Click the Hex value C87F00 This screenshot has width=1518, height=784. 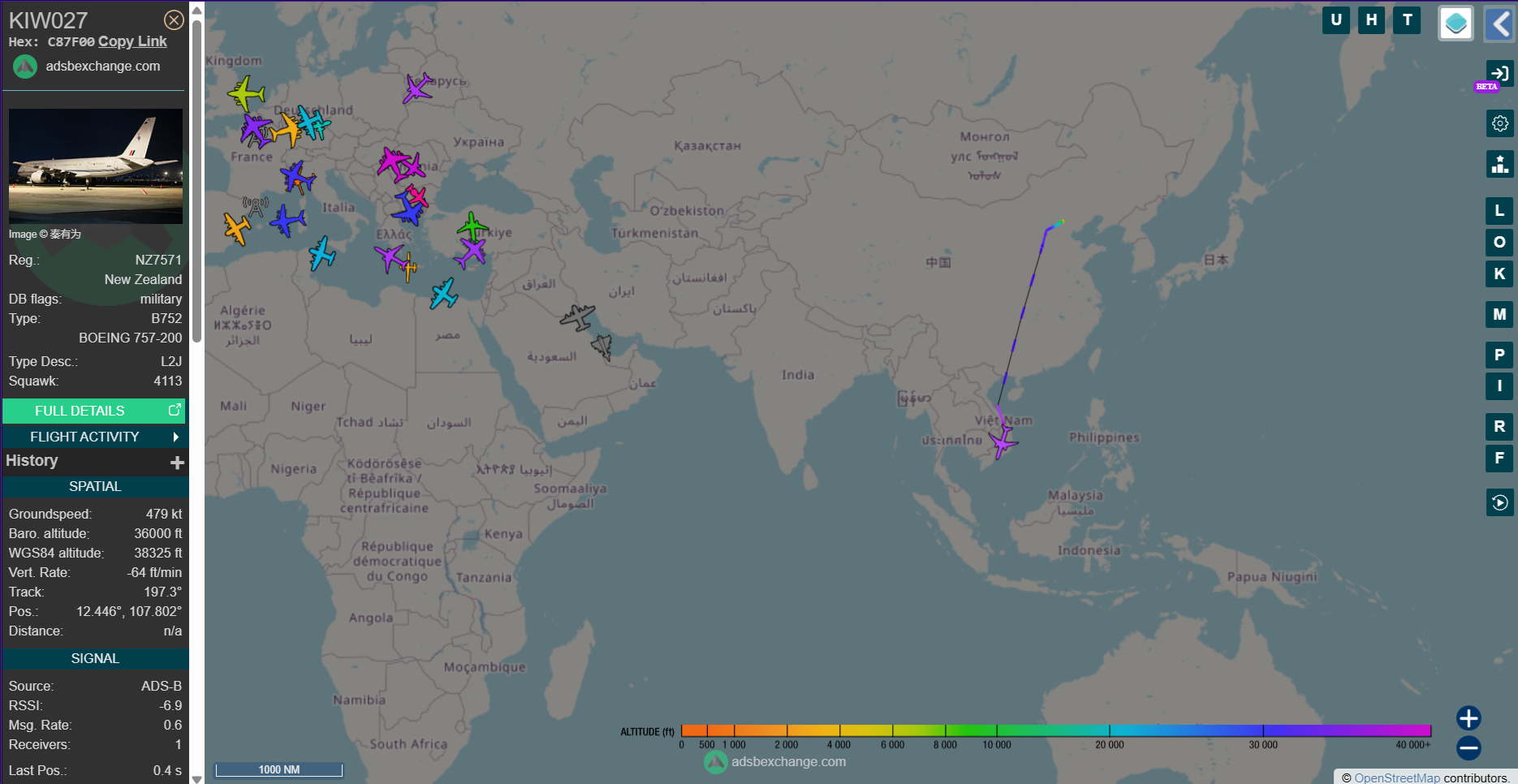tap(71, 41)
